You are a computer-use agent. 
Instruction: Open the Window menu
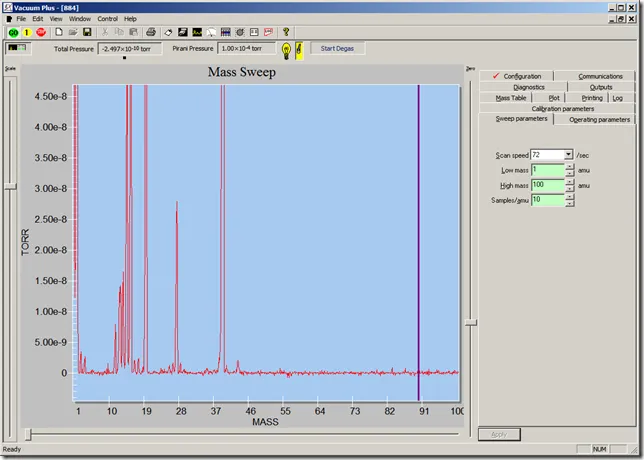[x=80, y=19]
